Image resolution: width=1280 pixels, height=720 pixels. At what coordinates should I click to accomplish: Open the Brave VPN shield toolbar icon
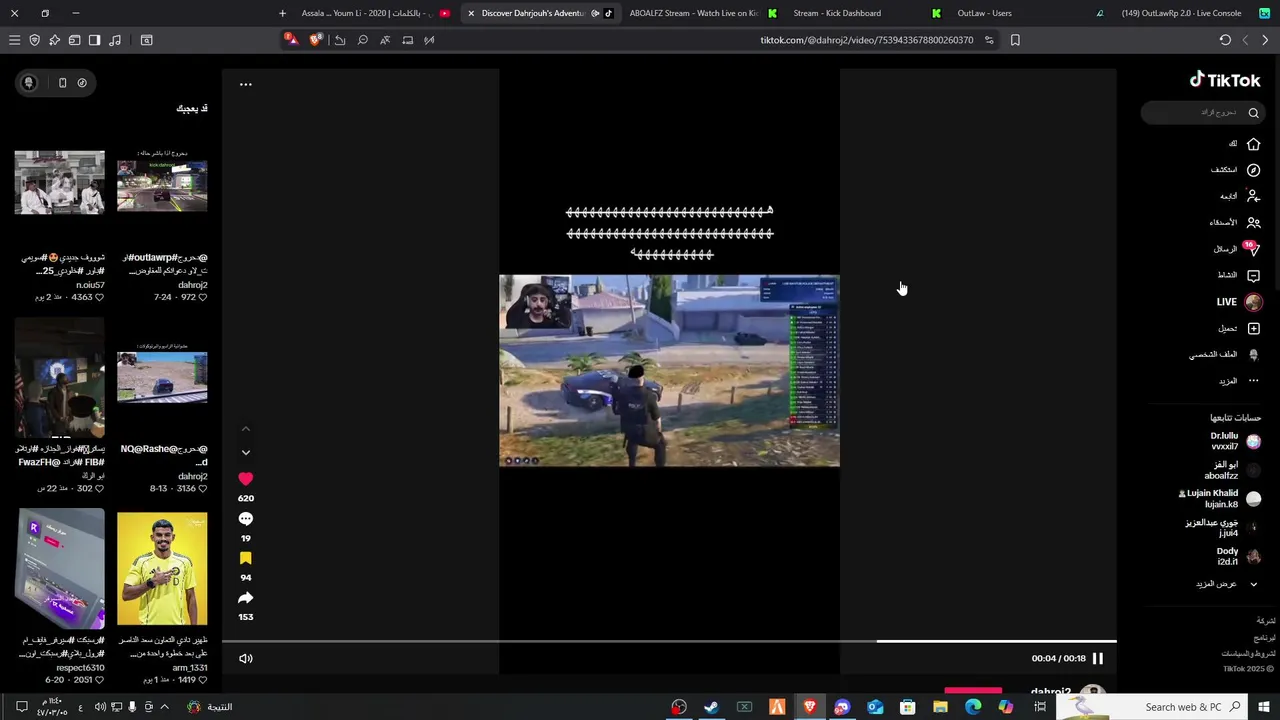tap(34, 40)
